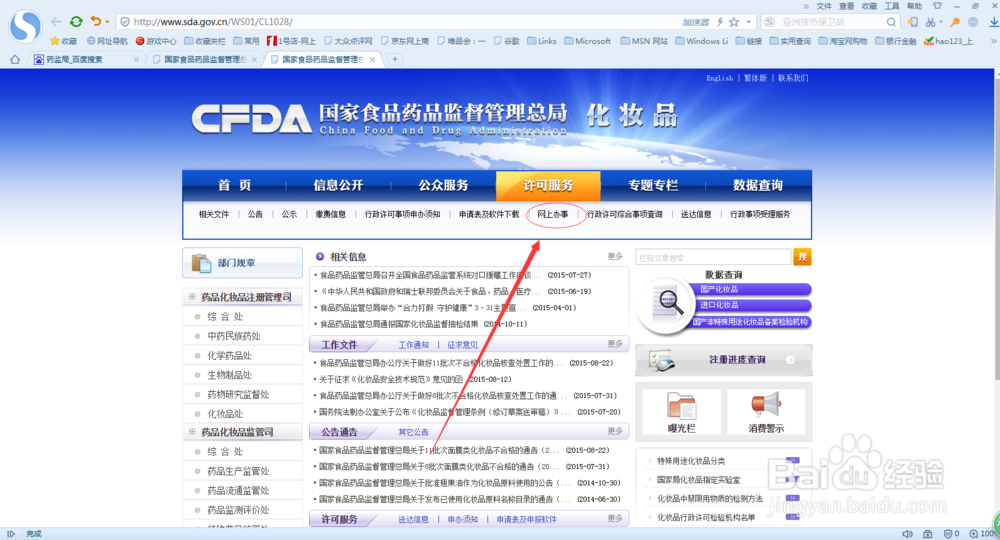This screenshot has width=1000, height=540.
Task: Refresh the page with the green reload icon
Action: tap(76, 22)
